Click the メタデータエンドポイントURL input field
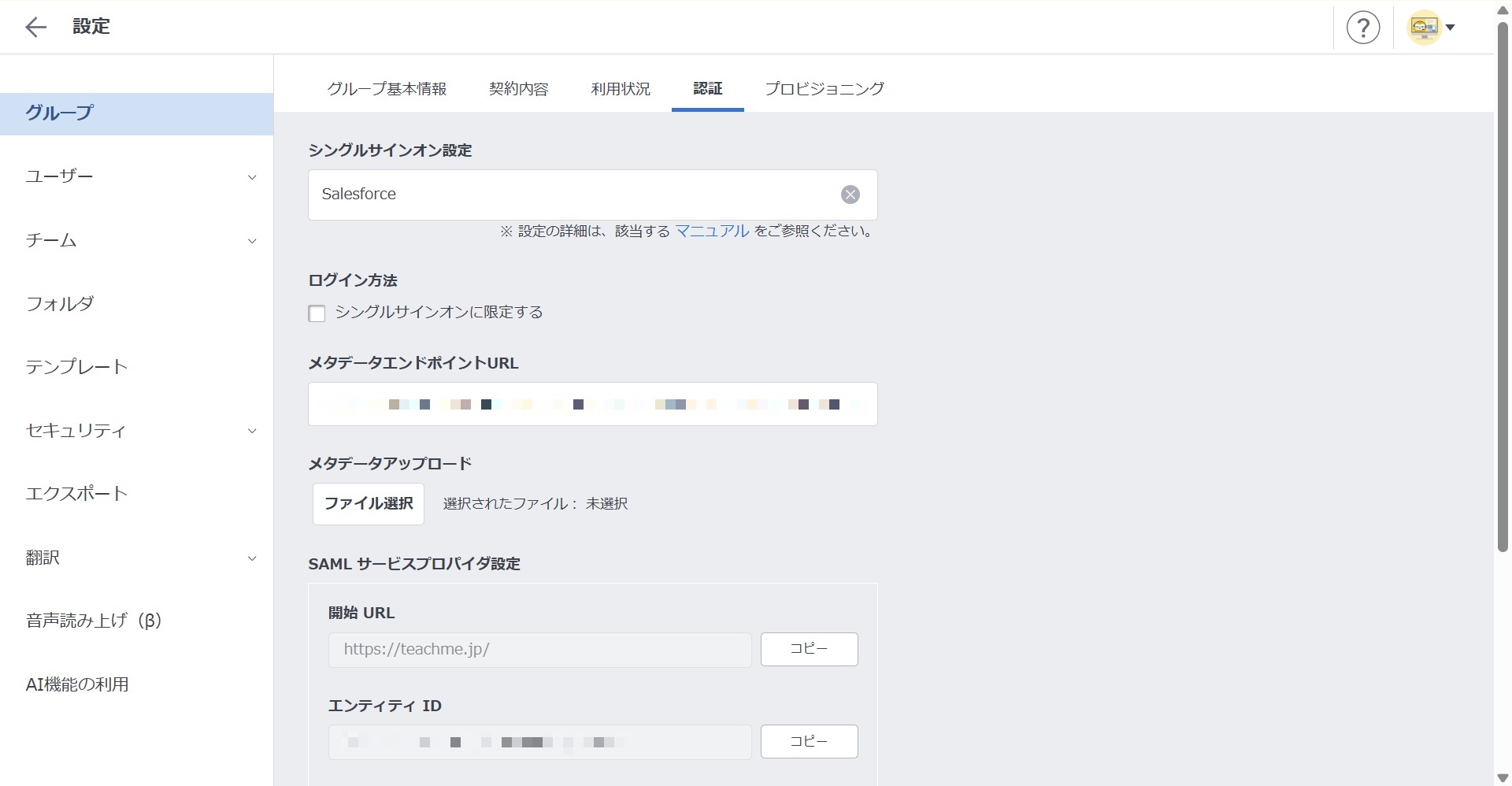This screenshot has width=1512, height=786. pyautogui.click(x=592, y=404)
